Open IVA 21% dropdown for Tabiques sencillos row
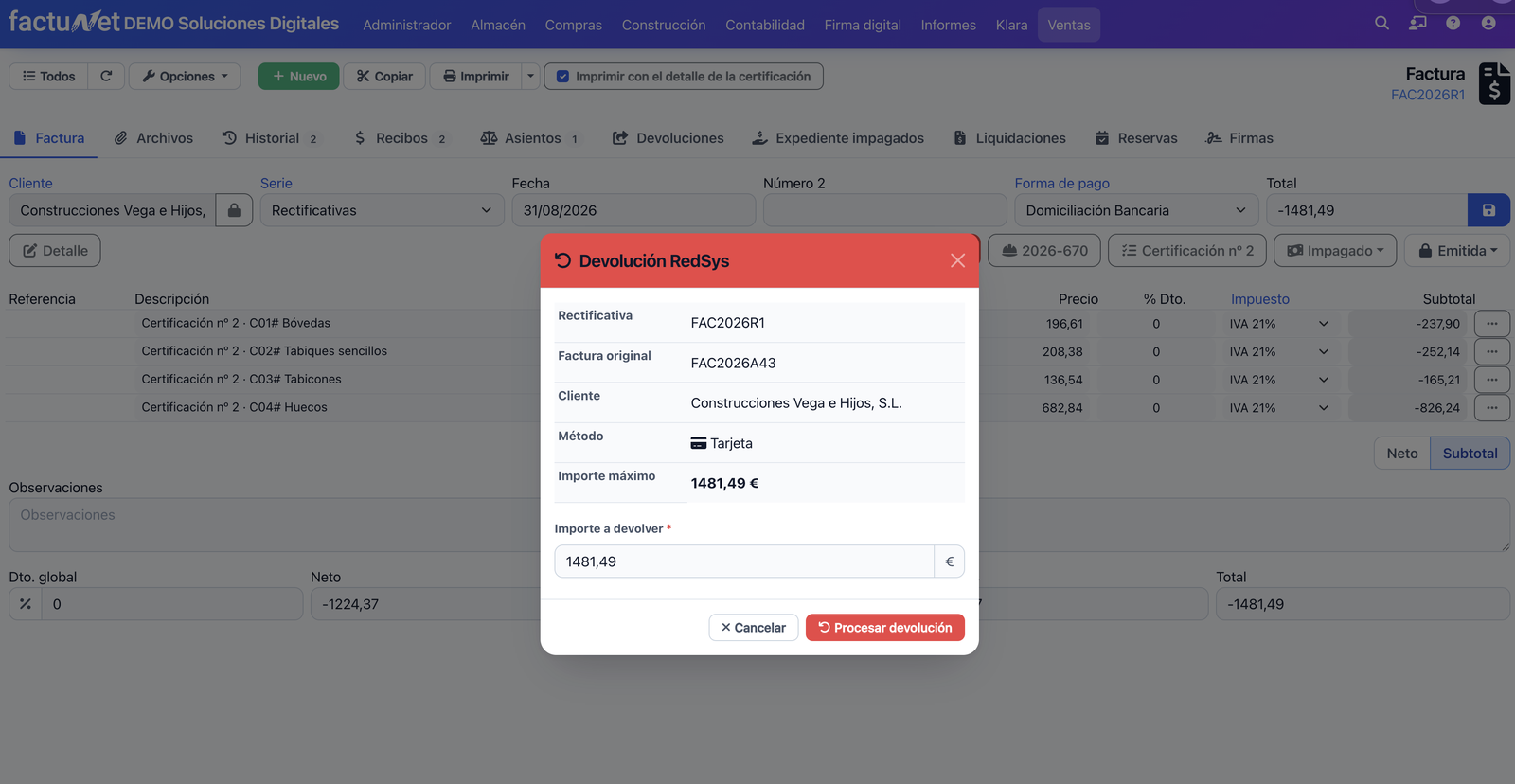The image size is (1515, 784). 1278,351
